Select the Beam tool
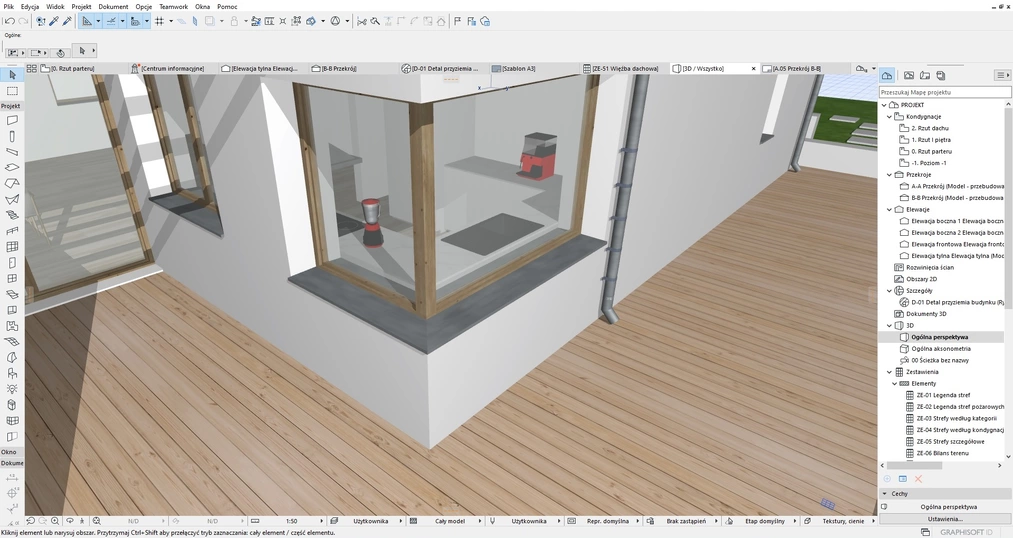Image resolution: width=1013 pixels, height=538 pixels. pyautogui.click(x=12, y=152)
